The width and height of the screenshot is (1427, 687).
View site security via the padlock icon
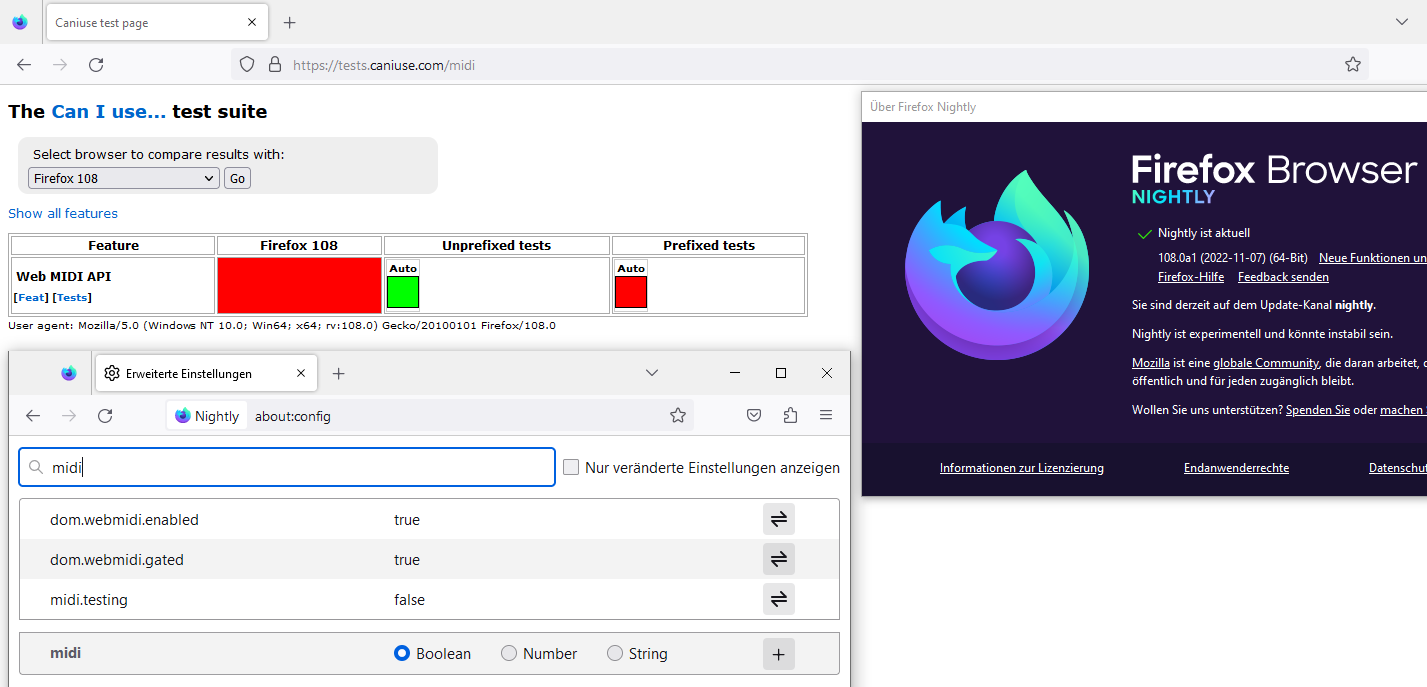pyautogui.click(x=274, y=63)
